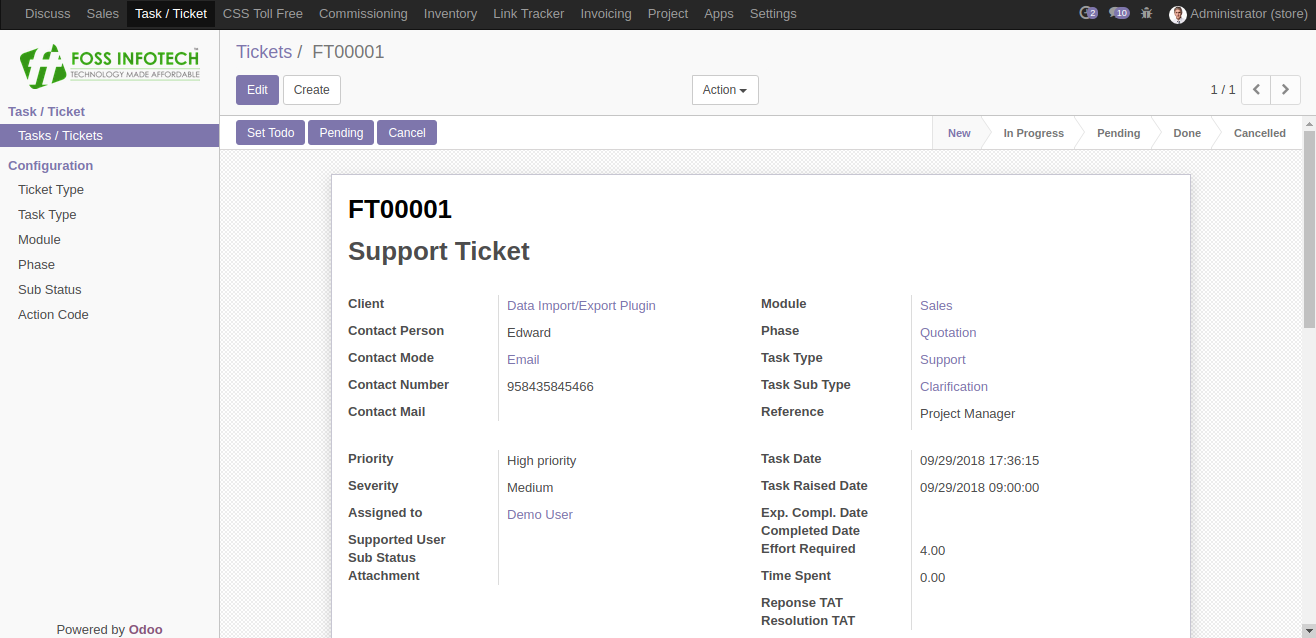This screenshot has height=638, width=1316.
Task: Set the ticket stage to In Progress
Action: pos(1033,133)
